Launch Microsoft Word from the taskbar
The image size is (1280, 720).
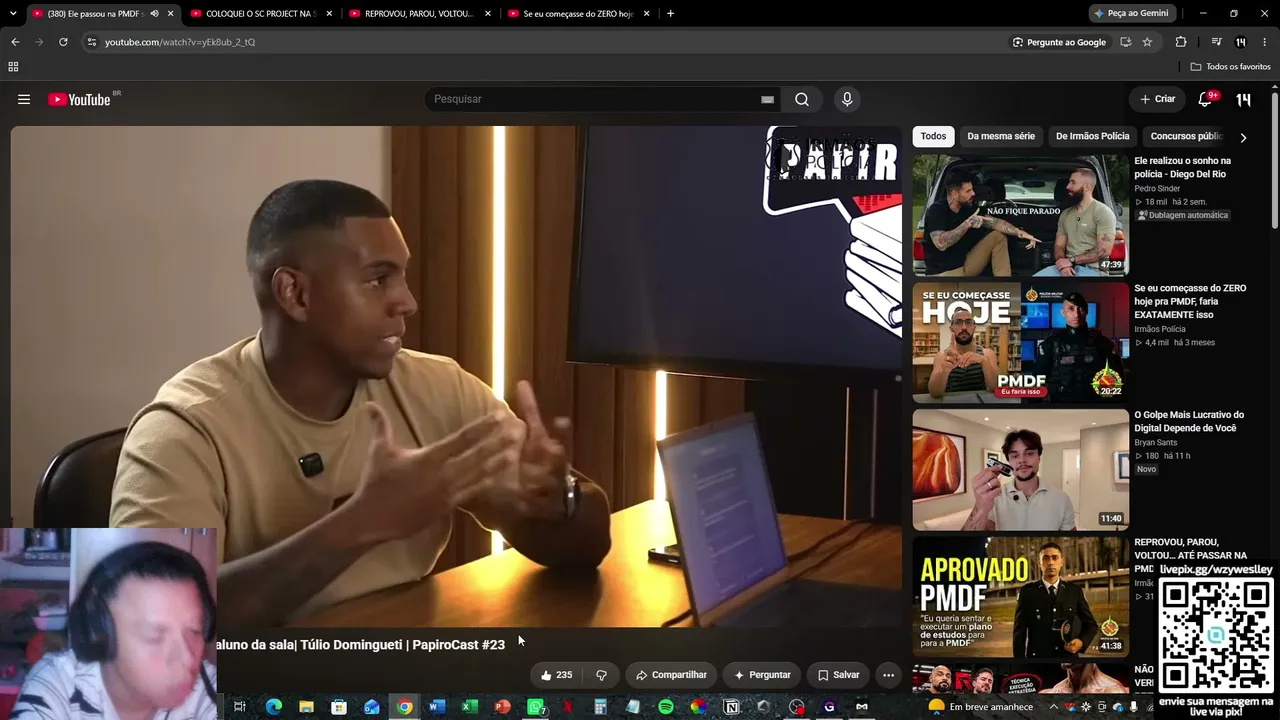click(x=437, y=707)
